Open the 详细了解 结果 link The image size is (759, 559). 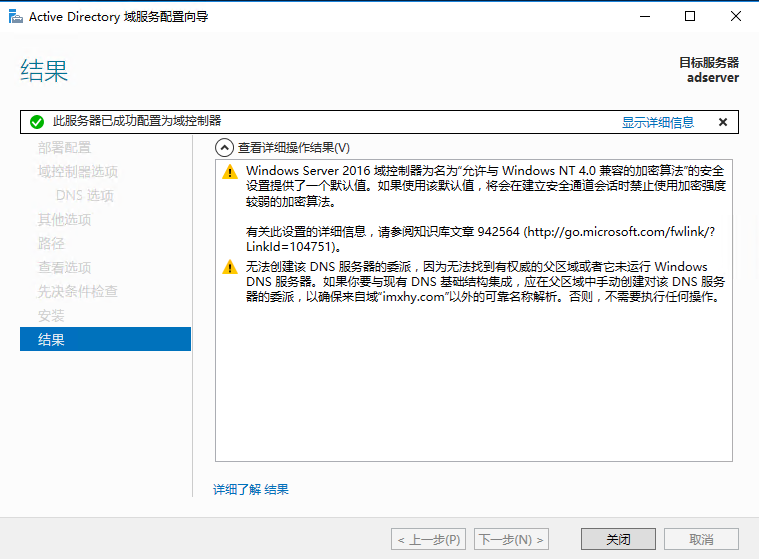coord(251,489)
